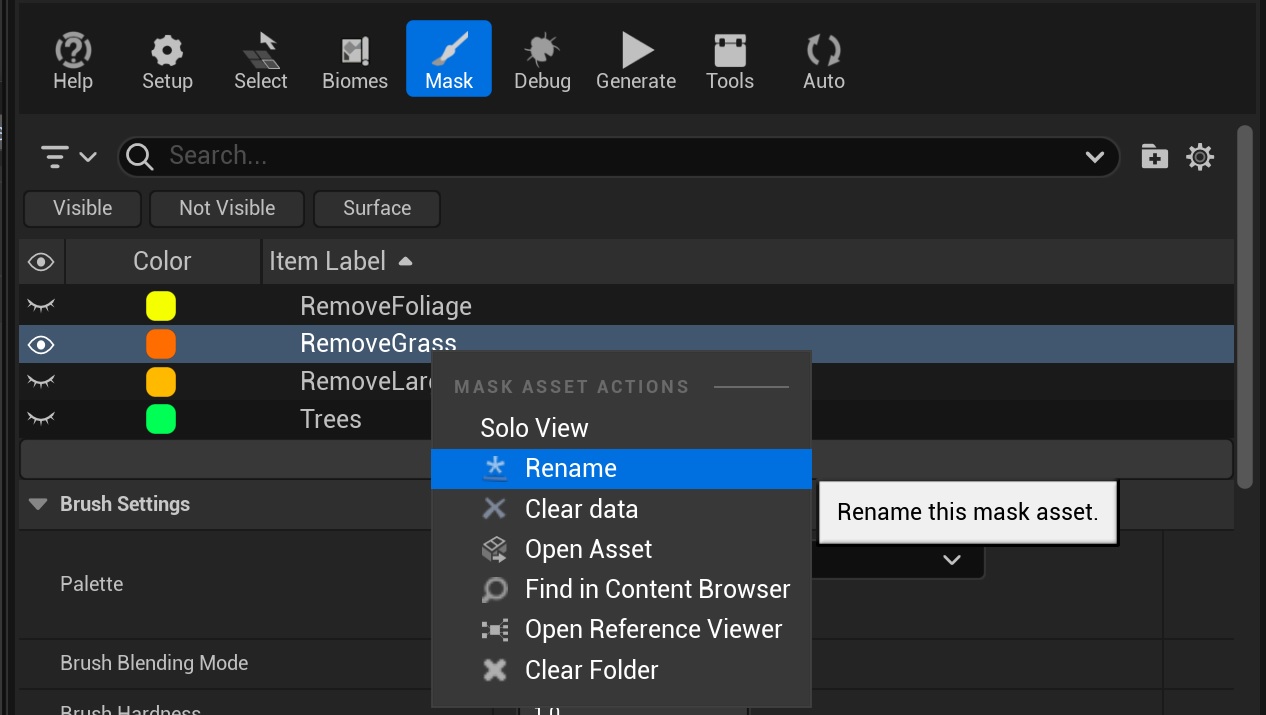The height and width of the screenshot is (715, 1266).
Task: Click the Generate play tool
Action: (x=636, y=60)
